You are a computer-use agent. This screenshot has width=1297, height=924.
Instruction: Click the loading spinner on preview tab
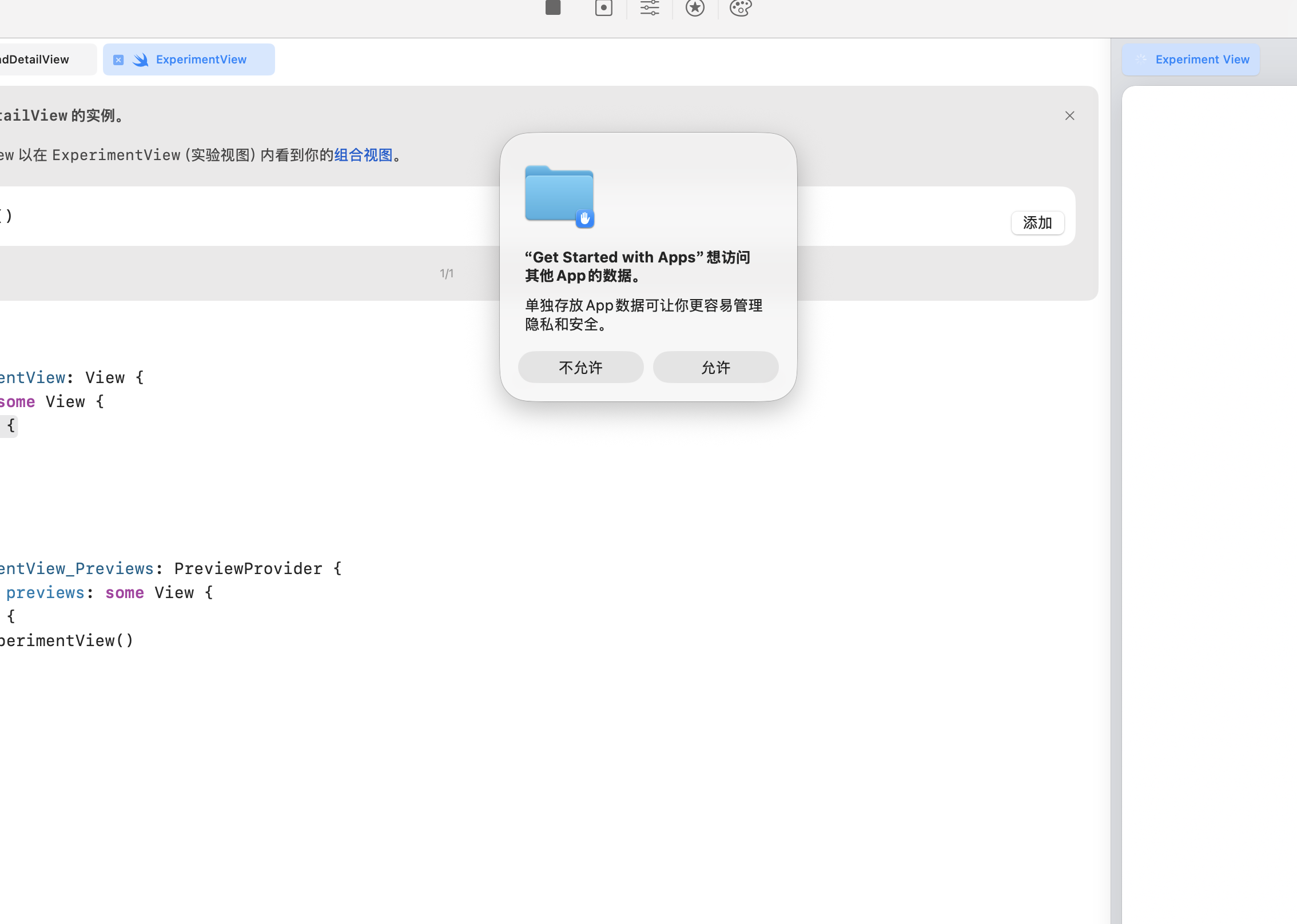coord(1141,59)
